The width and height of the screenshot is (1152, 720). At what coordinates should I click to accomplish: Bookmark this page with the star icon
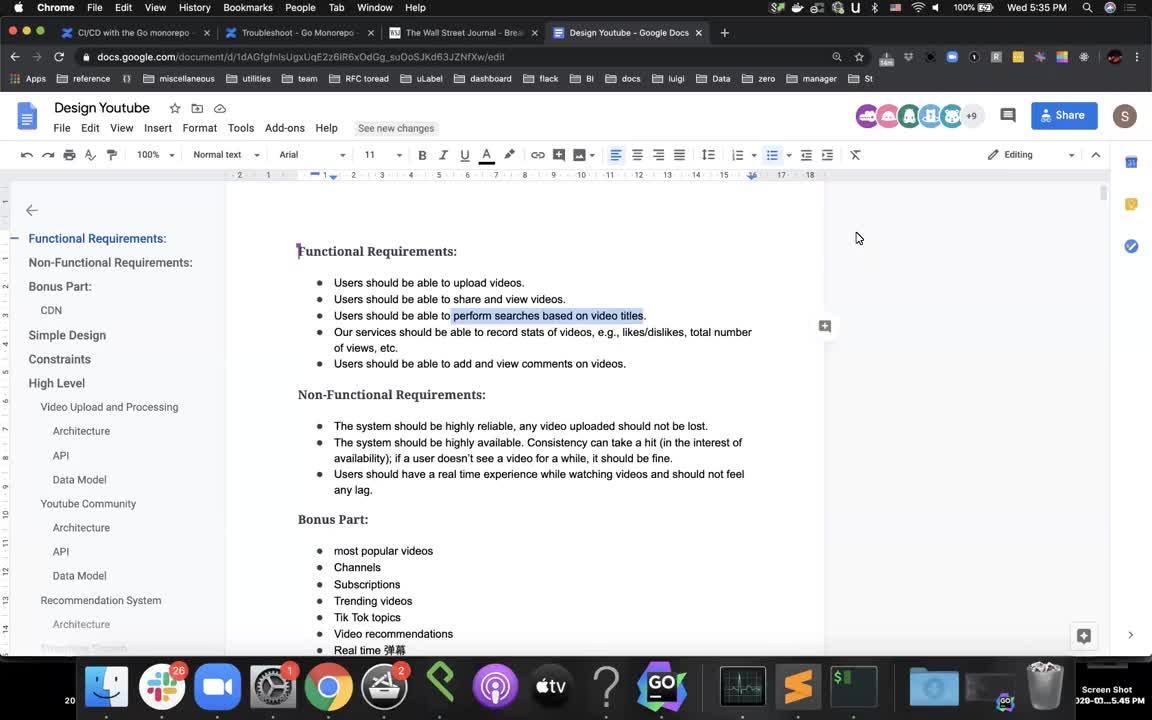click(859, 57)
